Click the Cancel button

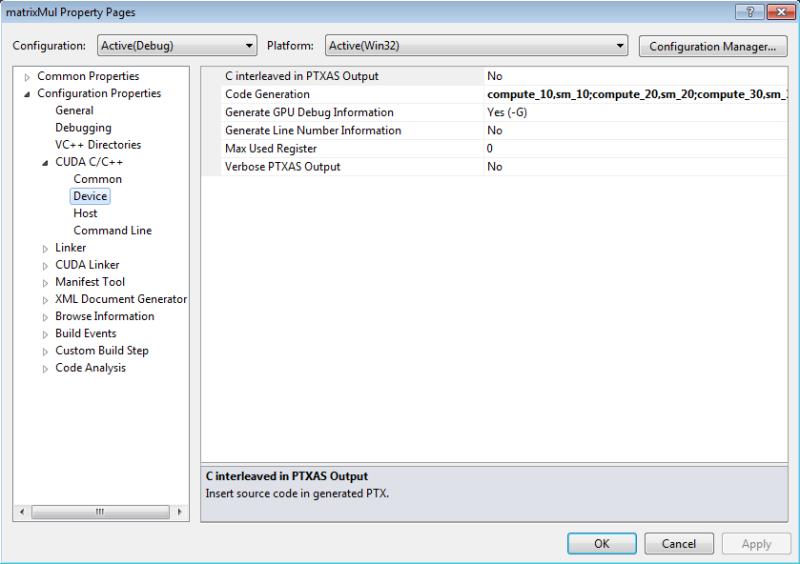click(679, 544)
